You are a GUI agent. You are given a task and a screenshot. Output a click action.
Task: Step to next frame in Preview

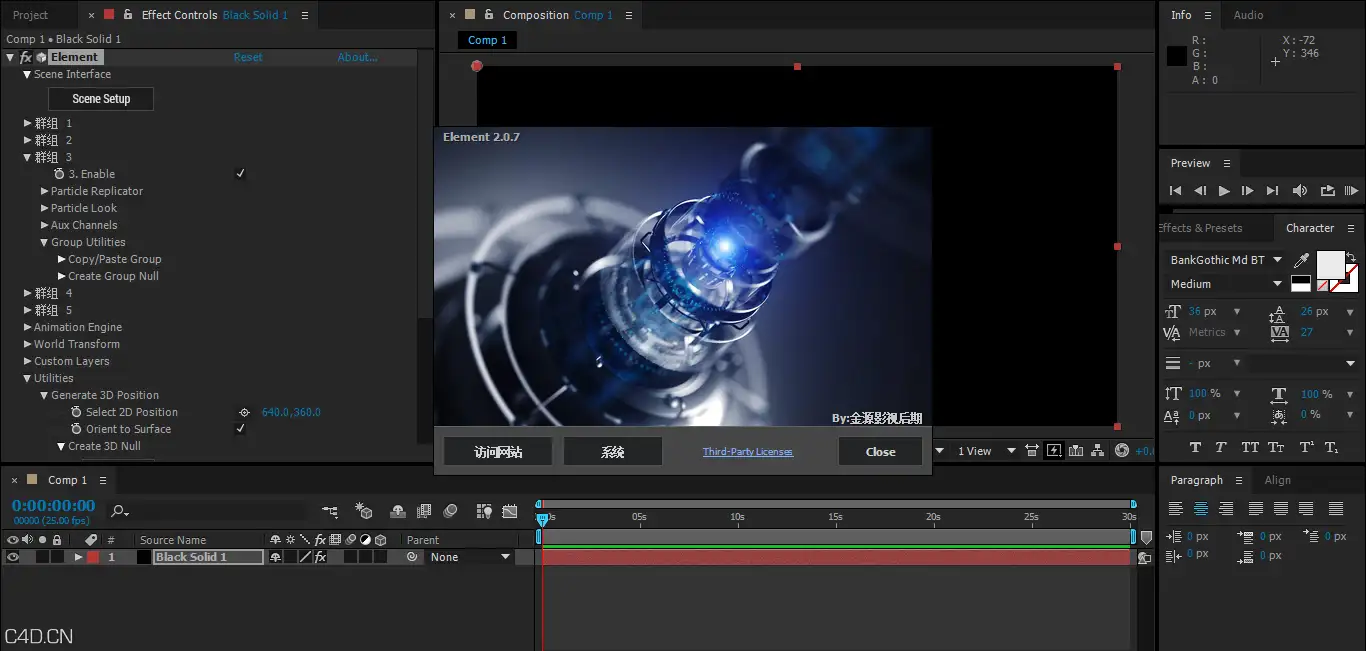pyautogui.click(x=1247, y=191)
